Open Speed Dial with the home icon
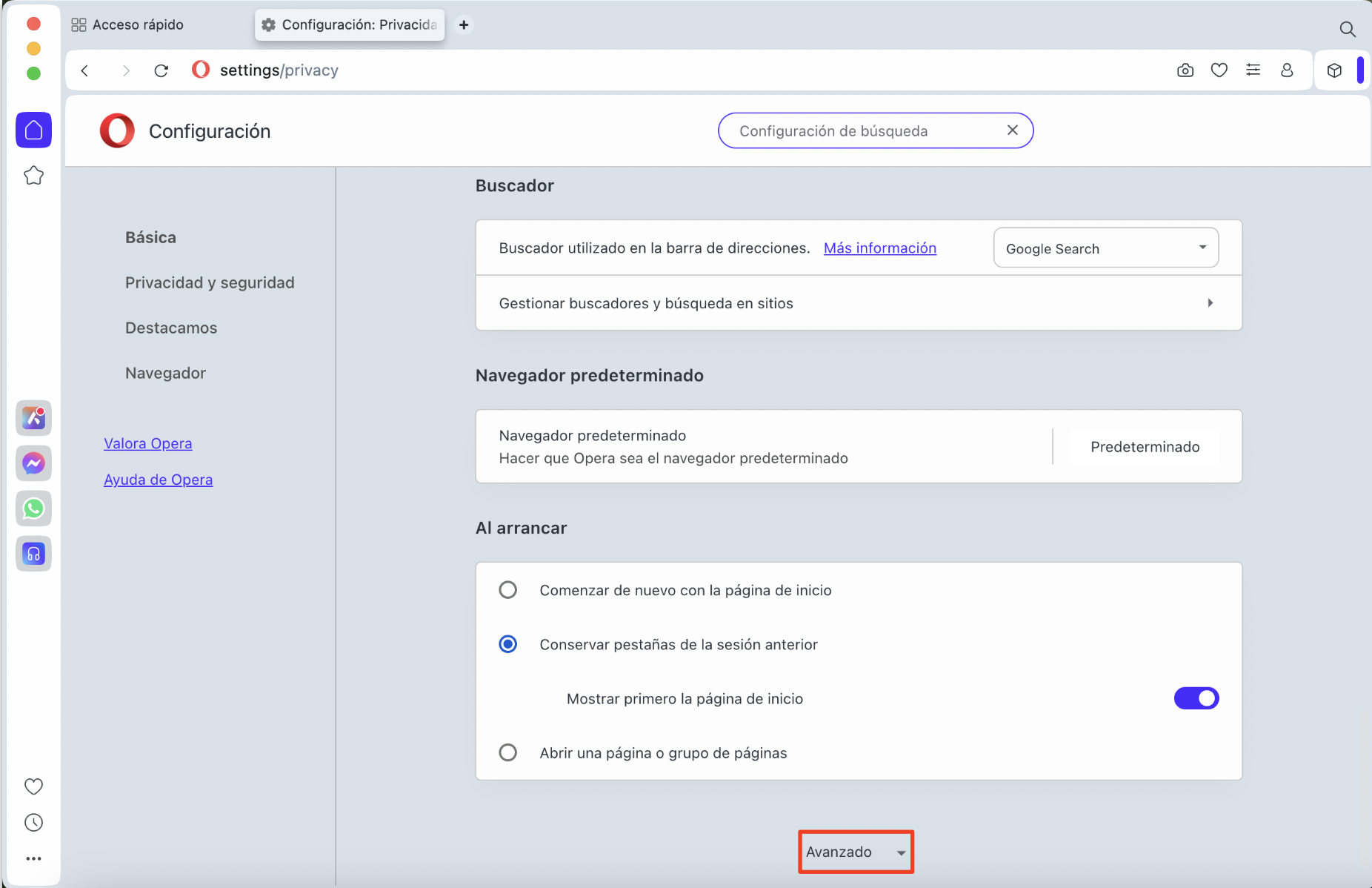Viewport: 1372px width, 888px height. [x=33, y=130]
